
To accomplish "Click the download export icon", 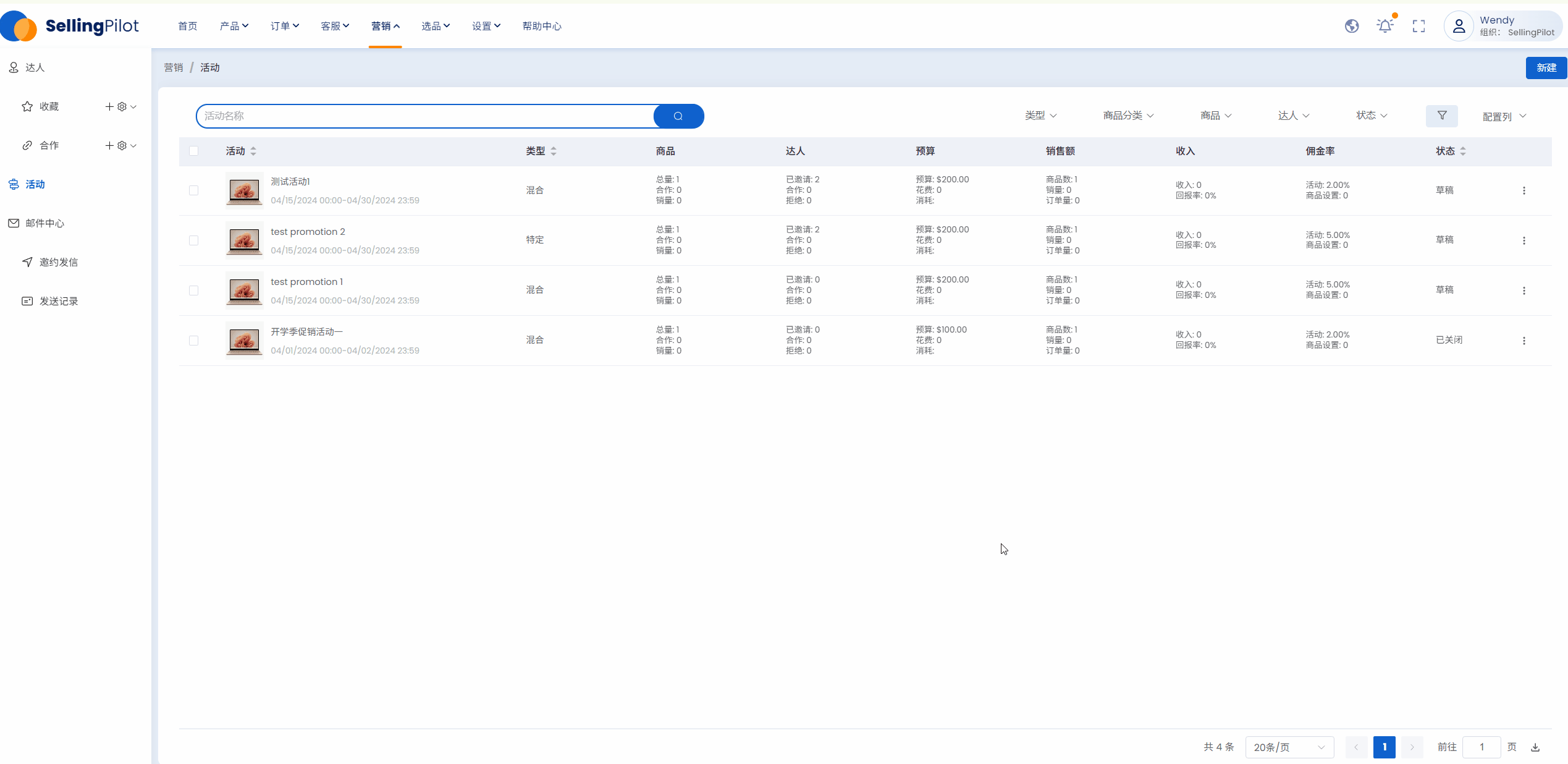I will click(x=1535, y=747).
